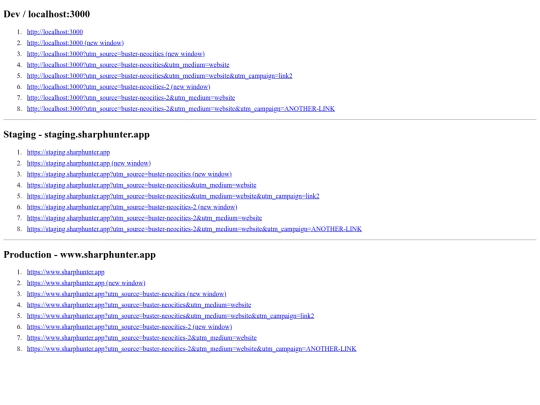
Task: Open staging.sharphunter.app (new window) link
Action: click(x=89, y=163)
